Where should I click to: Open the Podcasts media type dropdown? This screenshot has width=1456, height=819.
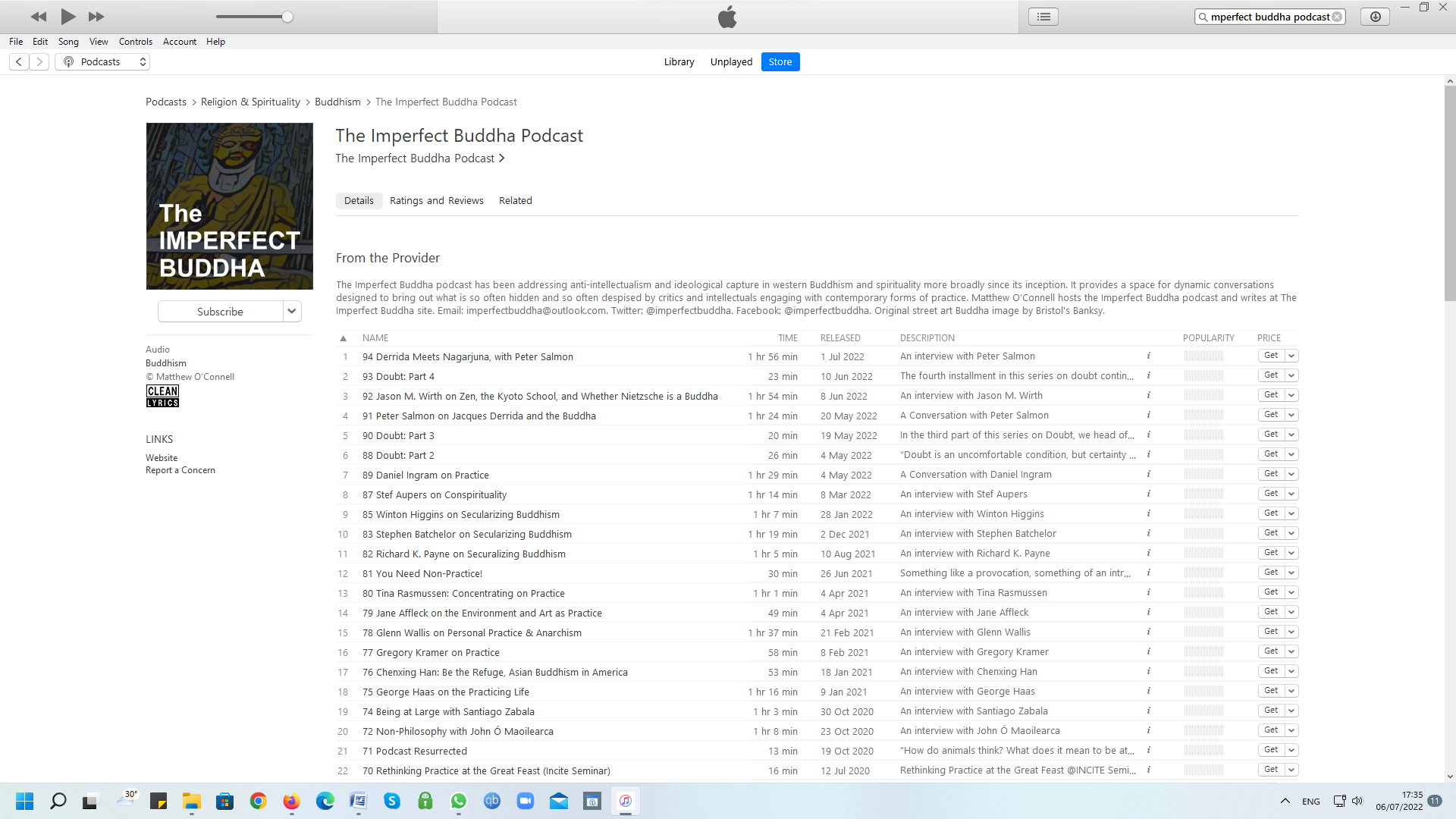pyautogui.click(x=102, y=62)
